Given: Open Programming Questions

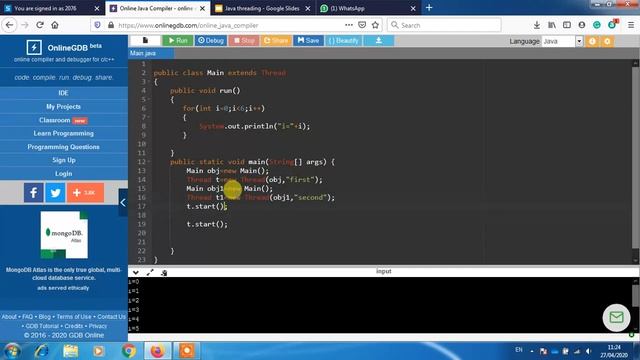Looking at the screenshot, I should [64, 147].
